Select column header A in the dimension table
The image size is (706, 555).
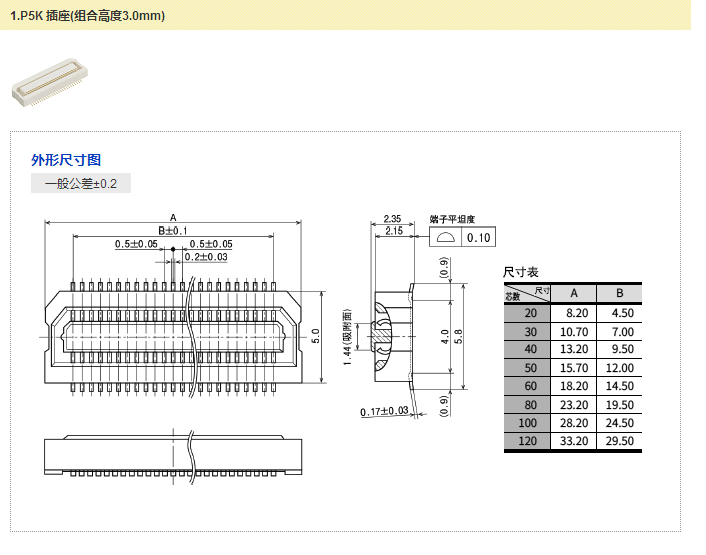573,293
